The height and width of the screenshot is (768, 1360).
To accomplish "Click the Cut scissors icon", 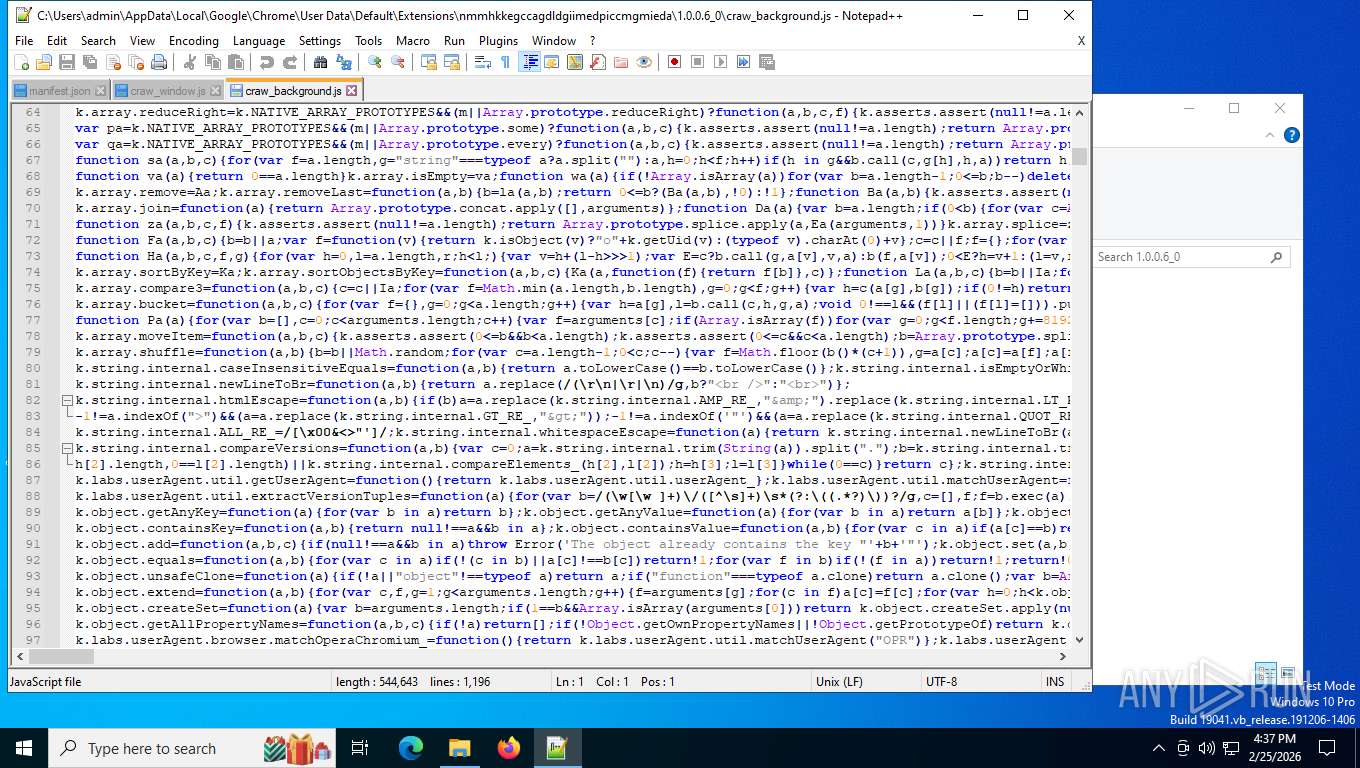I will click(189, 62).
